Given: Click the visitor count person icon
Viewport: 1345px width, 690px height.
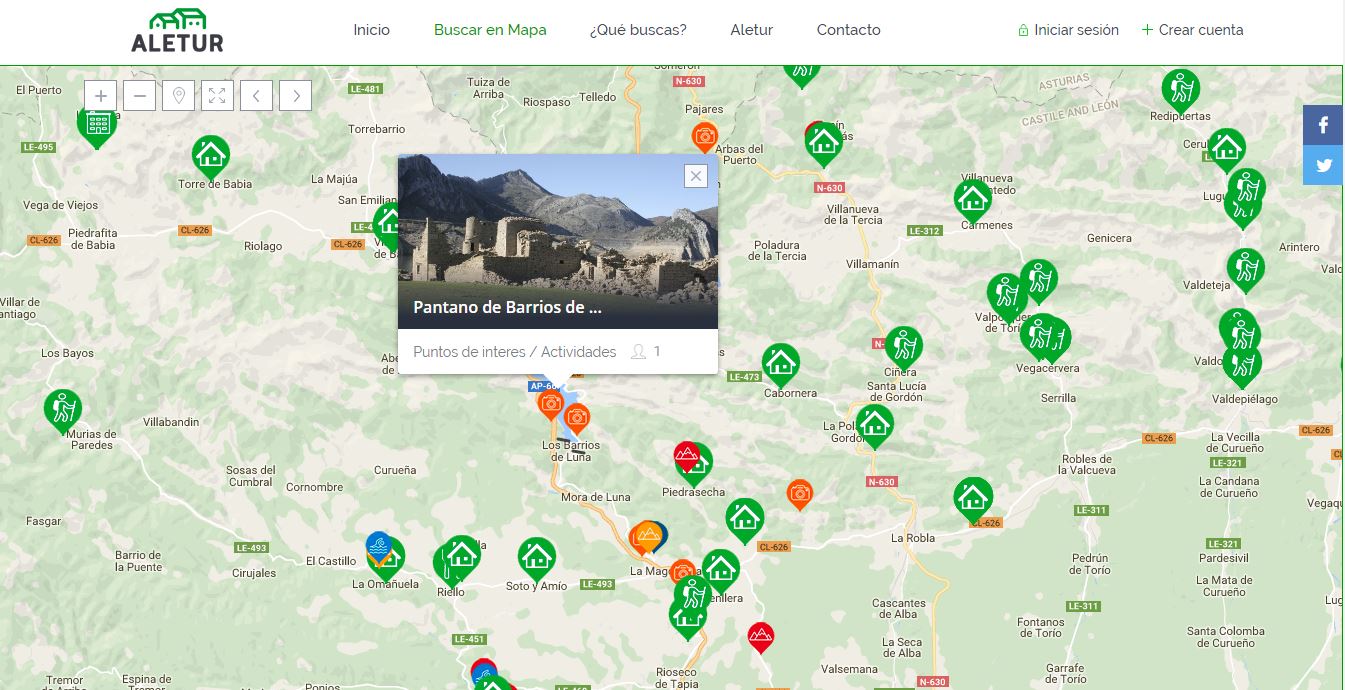Looking at the screenshot, I should (x=638, y=351).
